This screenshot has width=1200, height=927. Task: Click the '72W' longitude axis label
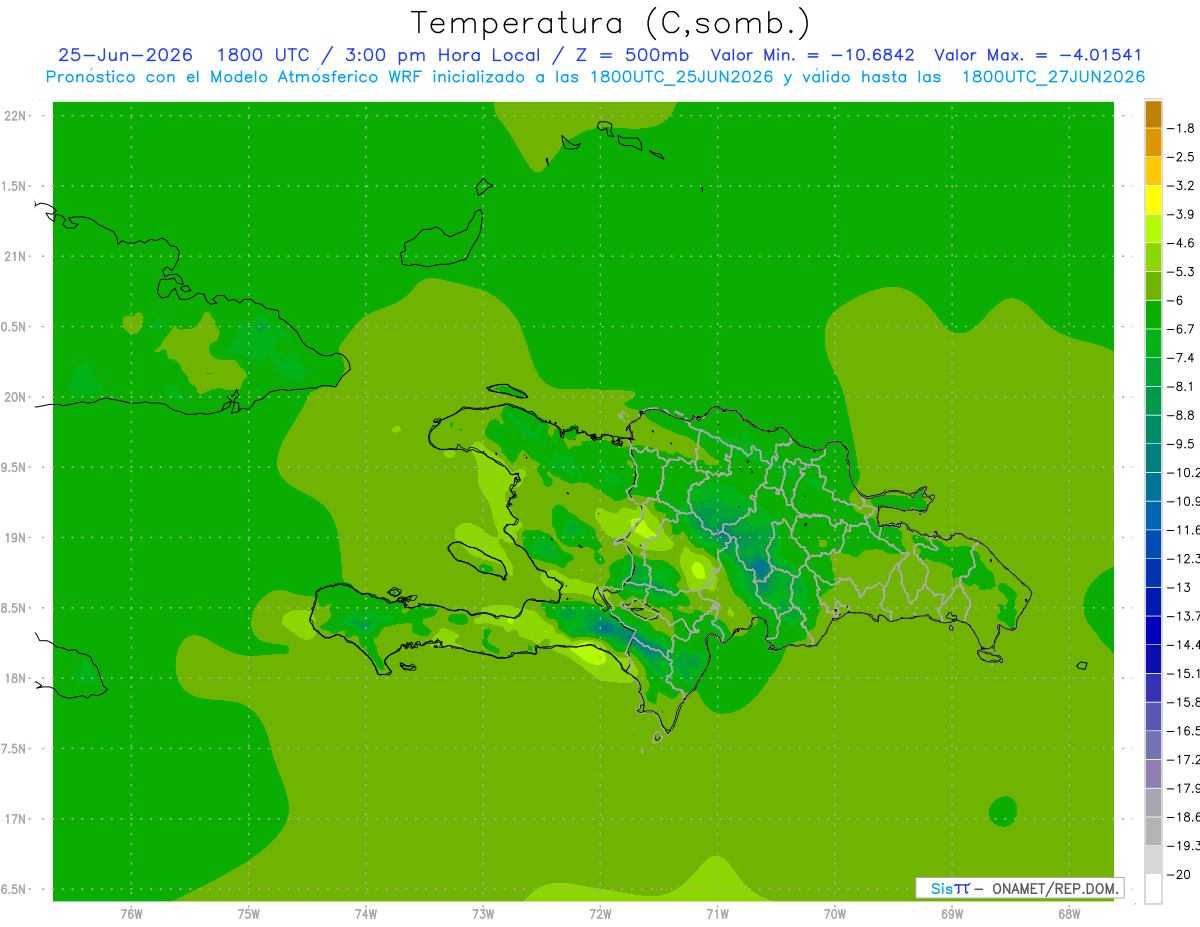(600, 914)
